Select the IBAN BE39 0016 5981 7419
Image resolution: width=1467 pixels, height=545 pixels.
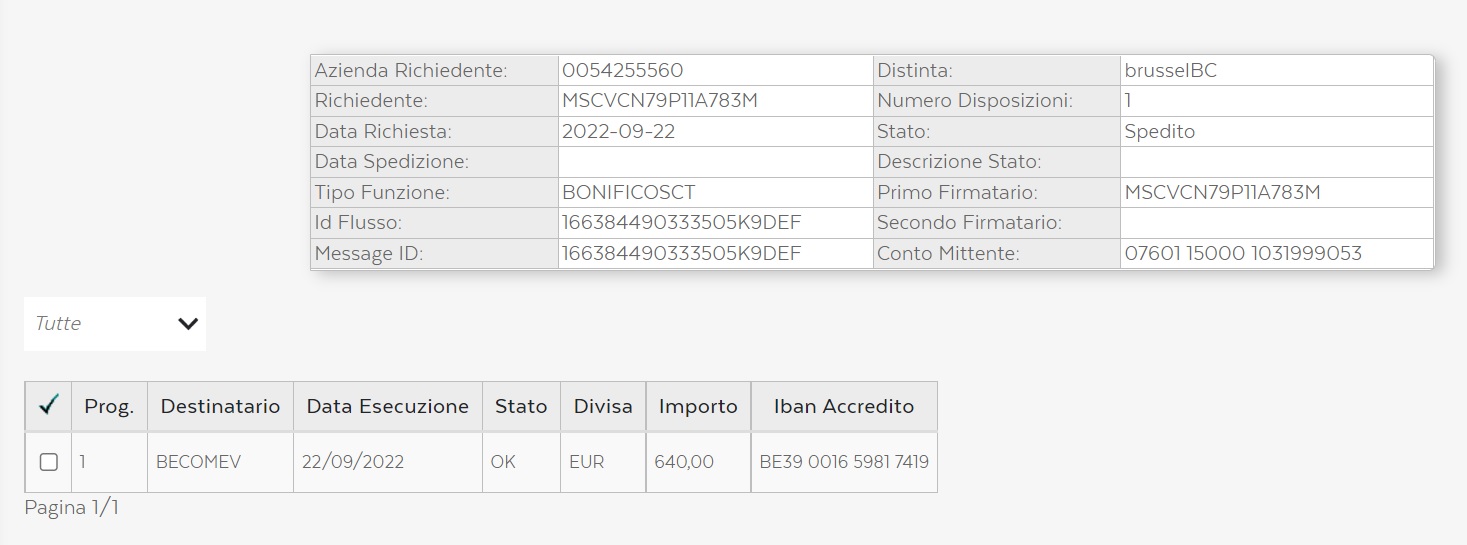click(x=844, y=462)
